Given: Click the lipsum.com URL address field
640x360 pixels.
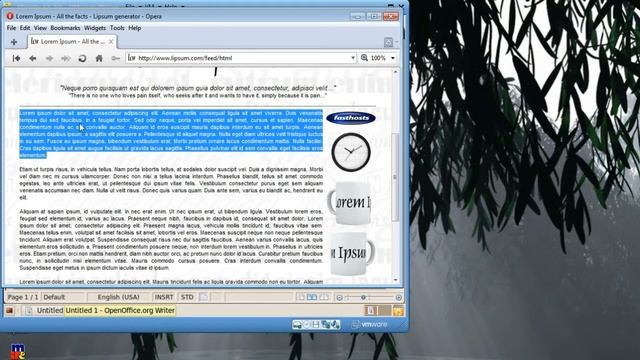Looking at the screenshot, I should (x=241, y=58).
